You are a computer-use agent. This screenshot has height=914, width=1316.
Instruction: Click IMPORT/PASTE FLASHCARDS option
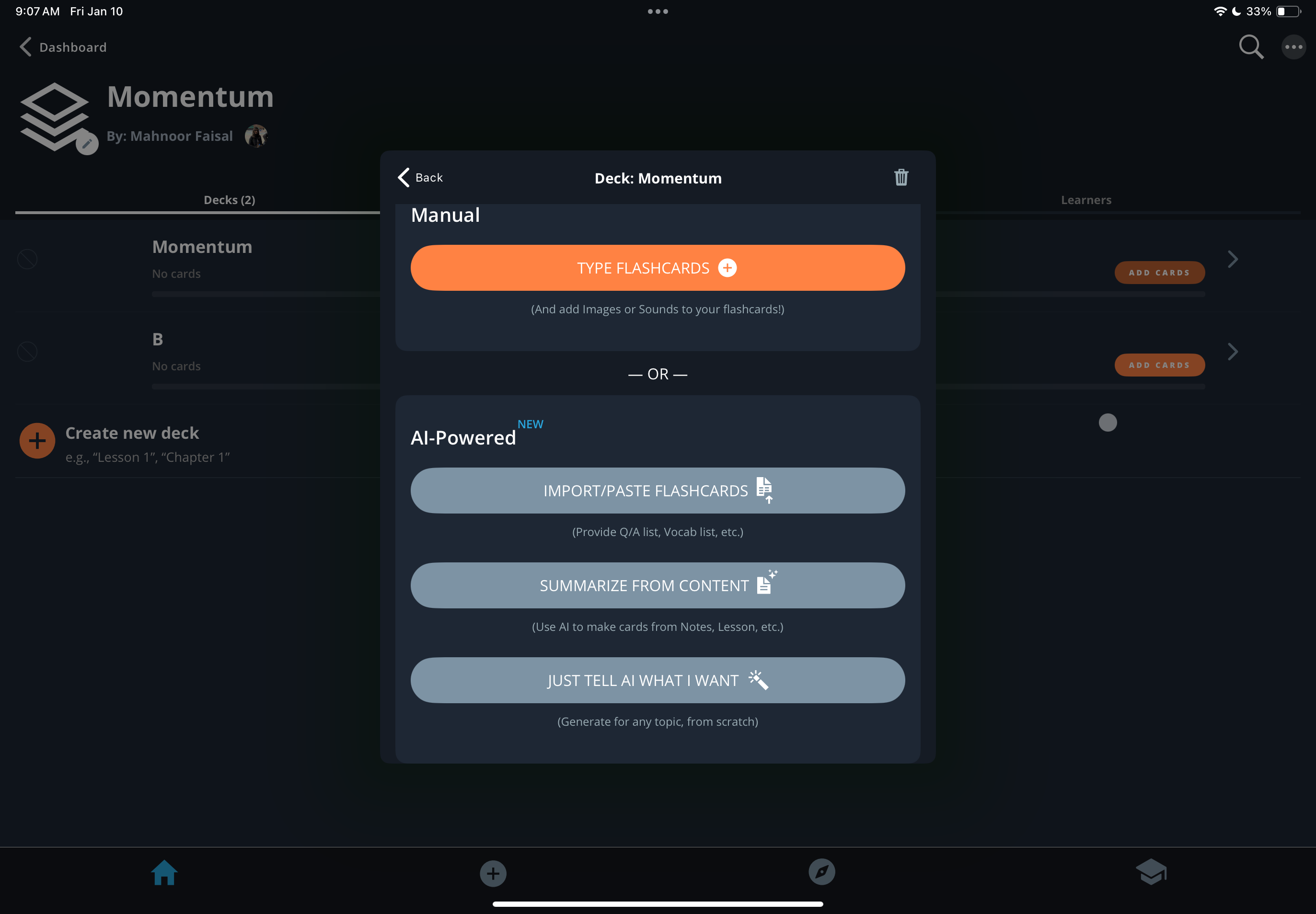[x=657, y=490]
